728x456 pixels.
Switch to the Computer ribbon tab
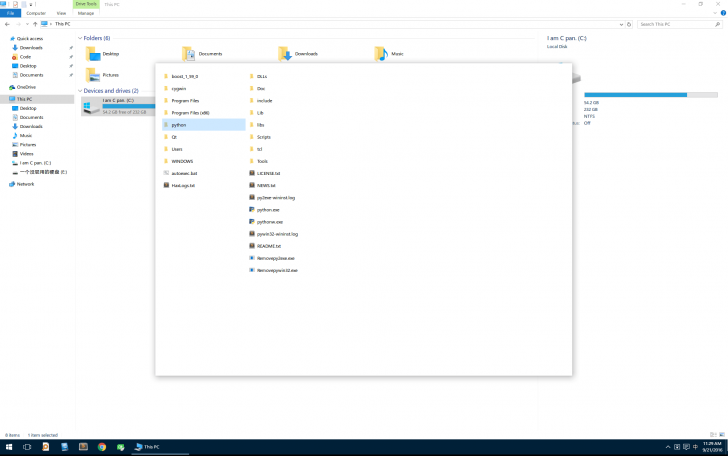35,14
